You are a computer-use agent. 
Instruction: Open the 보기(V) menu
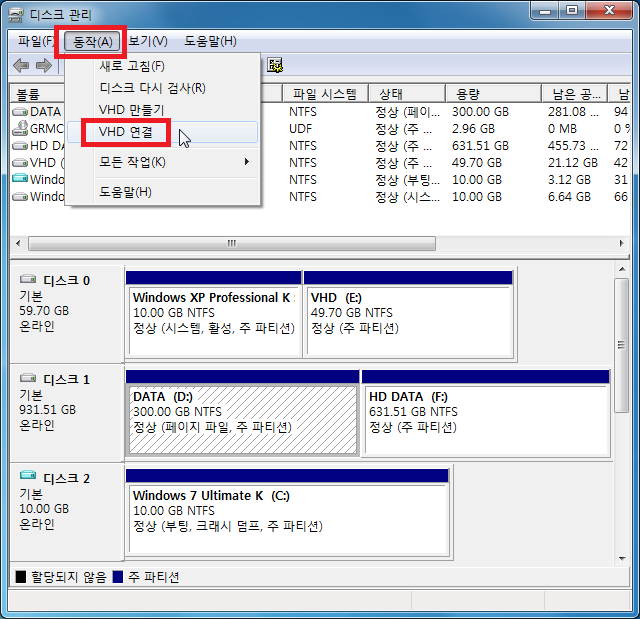148,41
